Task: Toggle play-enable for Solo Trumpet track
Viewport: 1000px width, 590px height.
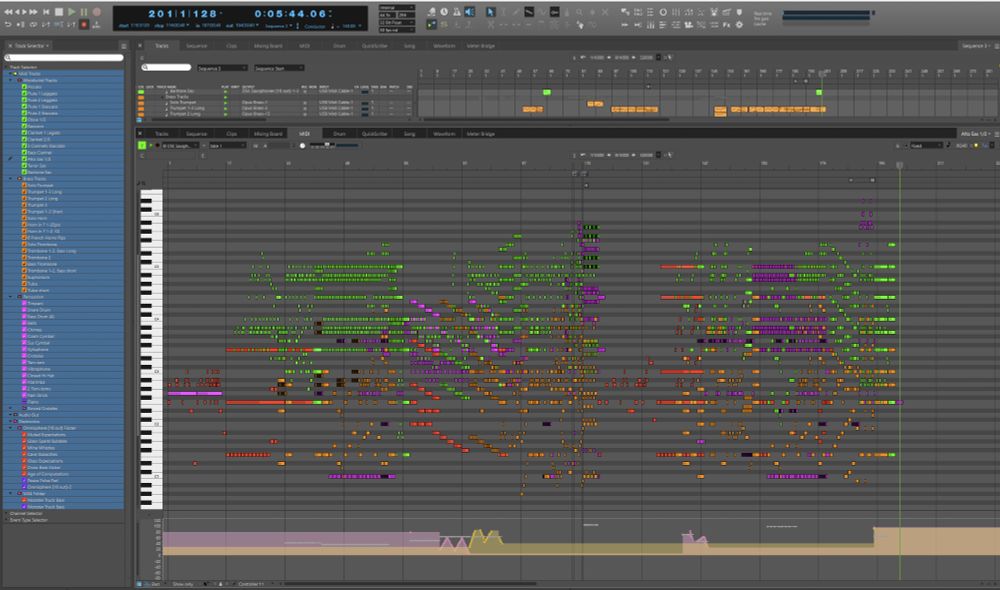Action: (x=225, y=102)
